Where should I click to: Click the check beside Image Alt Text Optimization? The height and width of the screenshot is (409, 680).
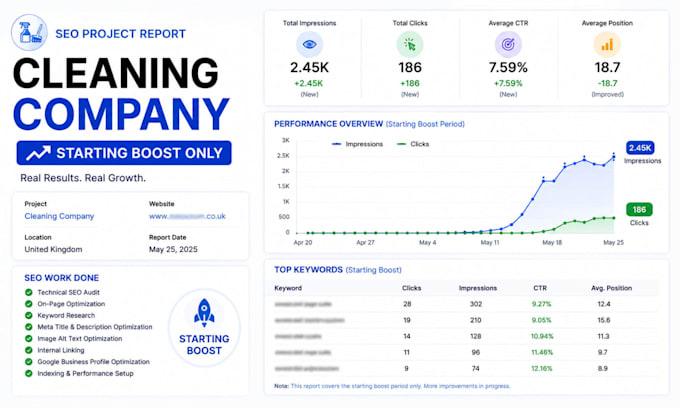pyautogui.click(x=29, y=338)
